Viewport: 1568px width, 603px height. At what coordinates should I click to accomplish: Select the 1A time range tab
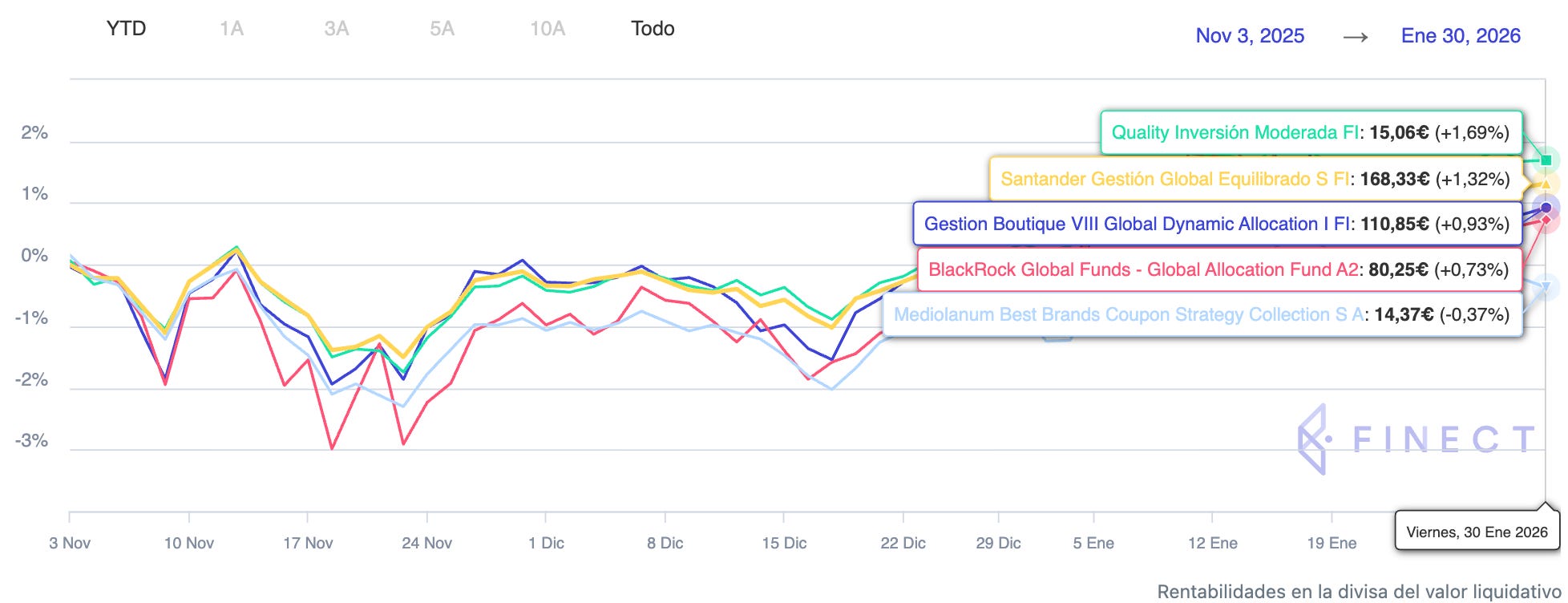point(232,29)
